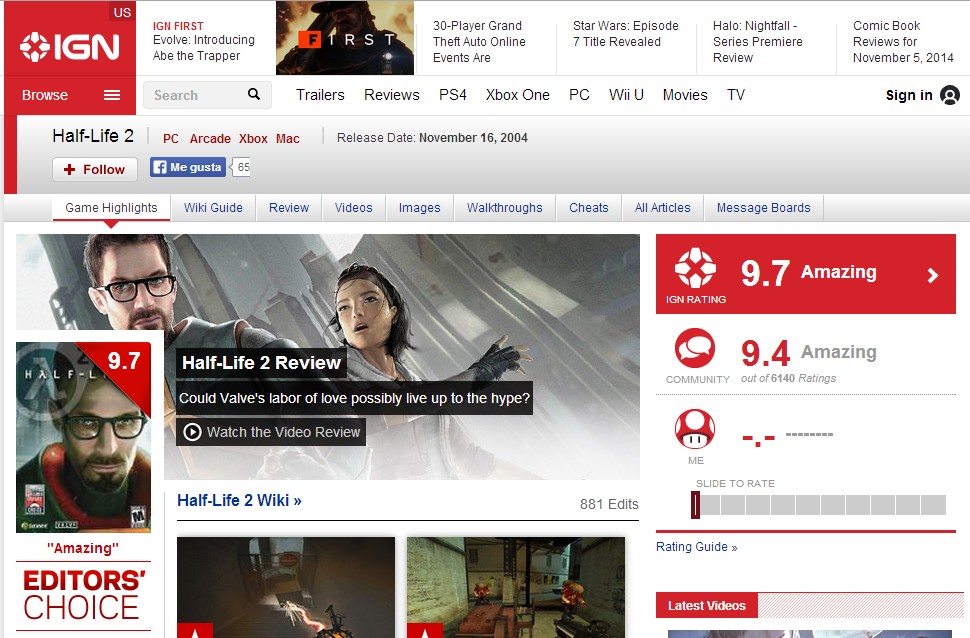The image size is (970, 638).
Task: Click the IGN logo
Action: point(70,47)
